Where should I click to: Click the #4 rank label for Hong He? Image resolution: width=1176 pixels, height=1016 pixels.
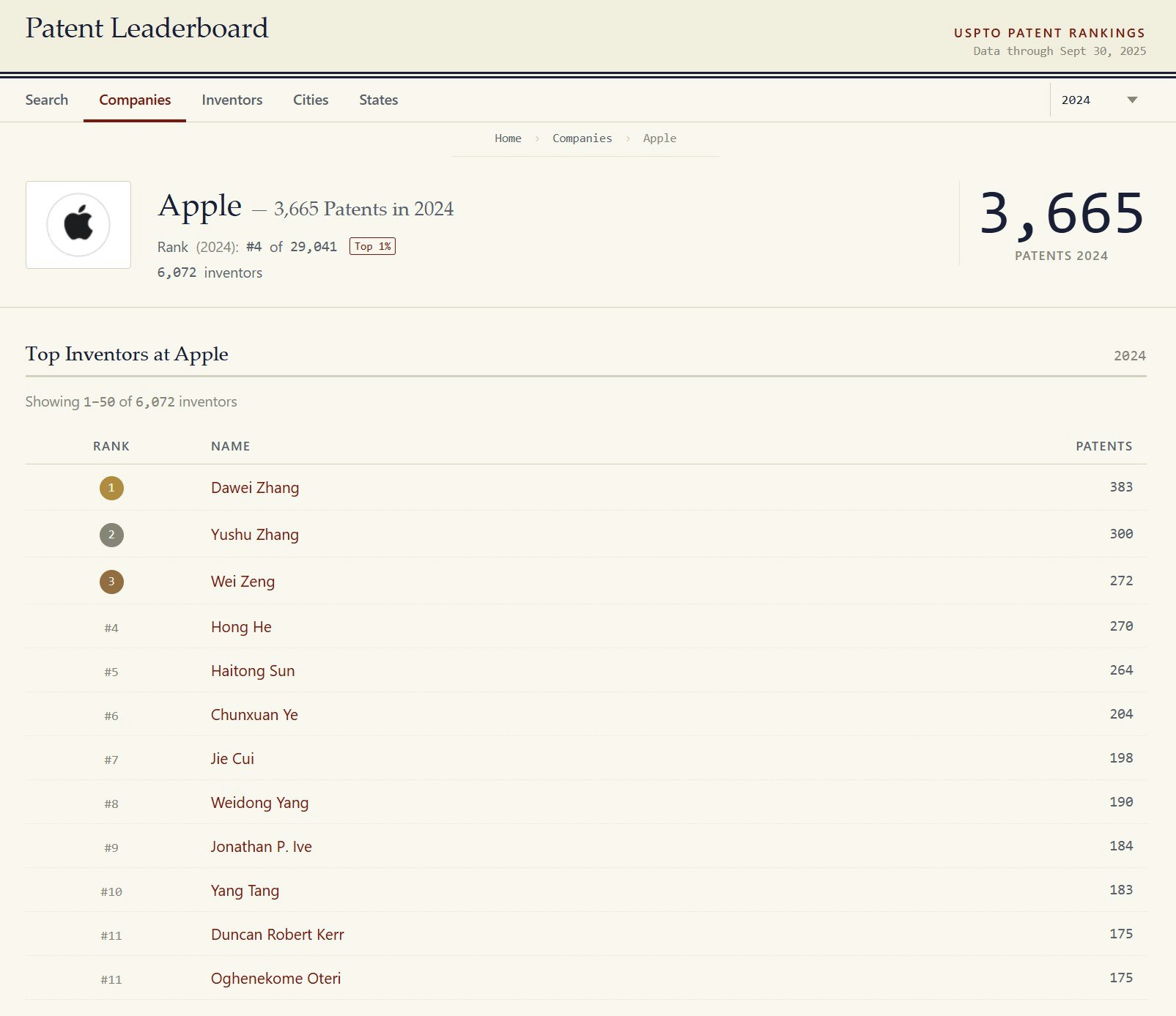click(111, 628)
